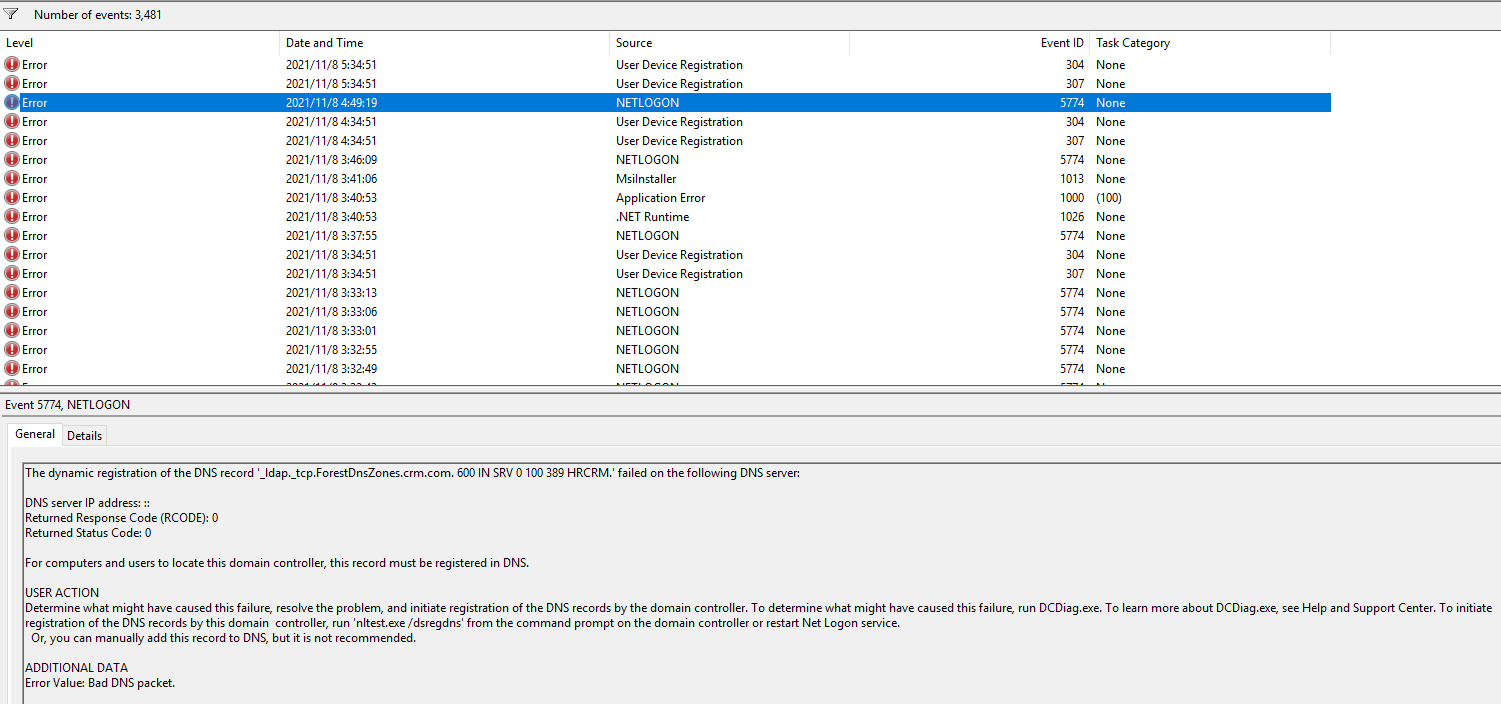The width and height of the screenshot is (1501, 704).
Task: Click the 'DNS server IP address: ::' line
Action: click(x=87, y=503)
